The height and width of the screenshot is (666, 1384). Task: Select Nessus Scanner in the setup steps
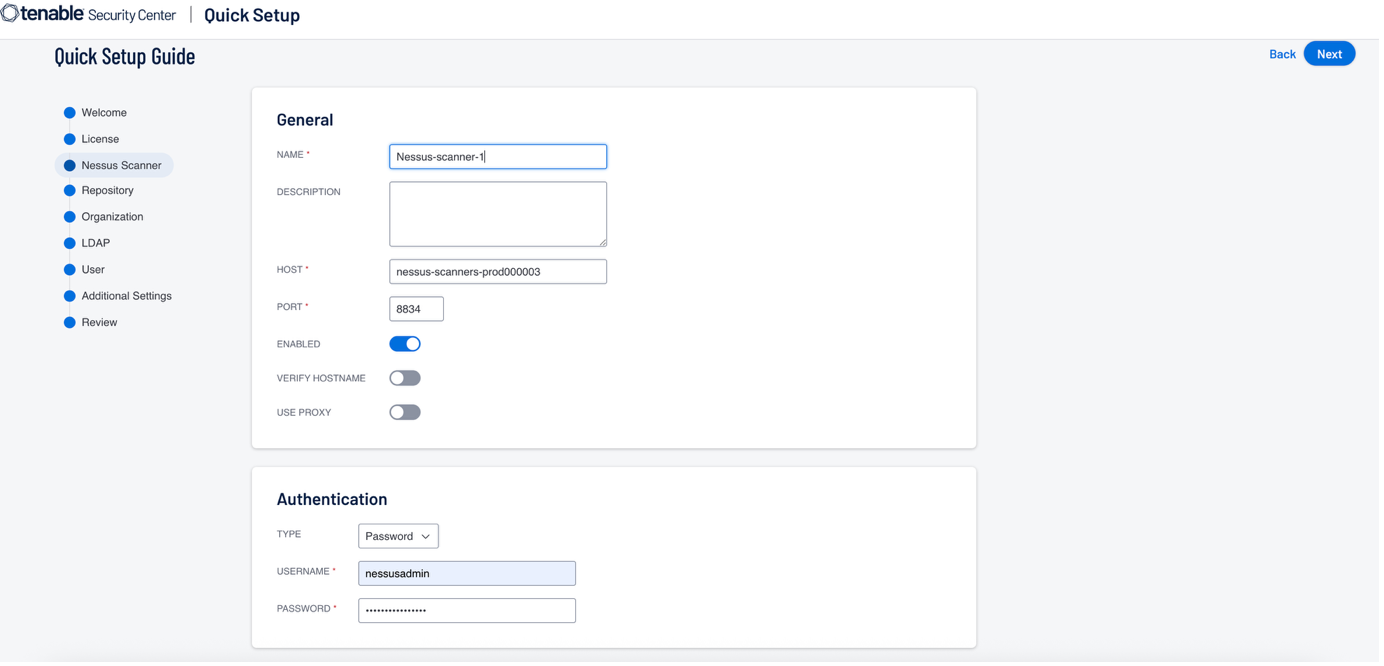(x=121, y=165)
